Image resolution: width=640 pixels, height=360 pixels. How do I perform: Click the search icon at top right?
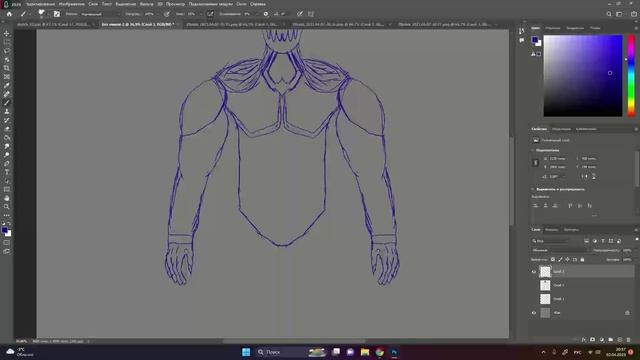click(609, 14)
